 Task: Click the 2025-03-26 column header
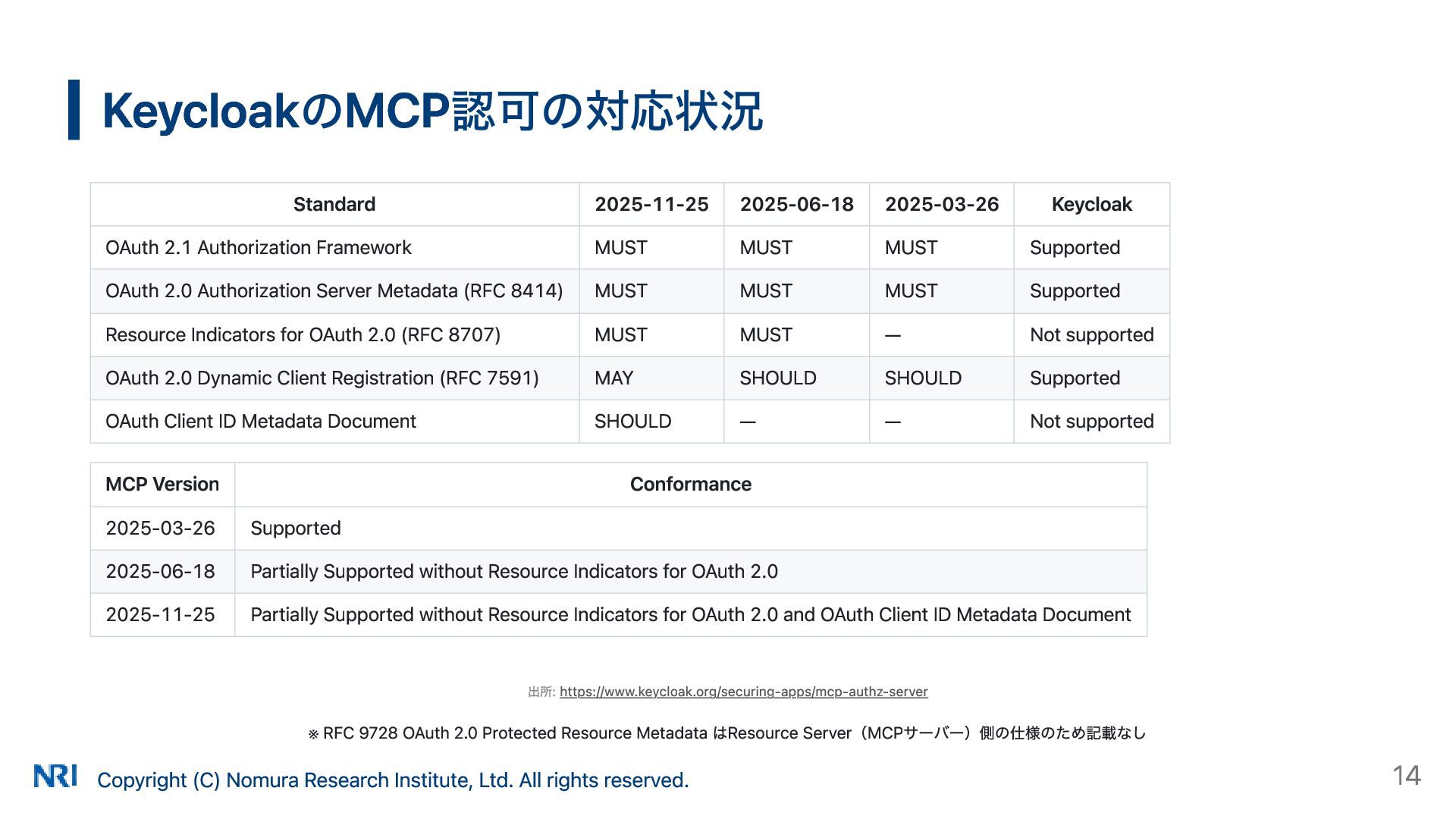pyautogui.click(x=941, y=205)
